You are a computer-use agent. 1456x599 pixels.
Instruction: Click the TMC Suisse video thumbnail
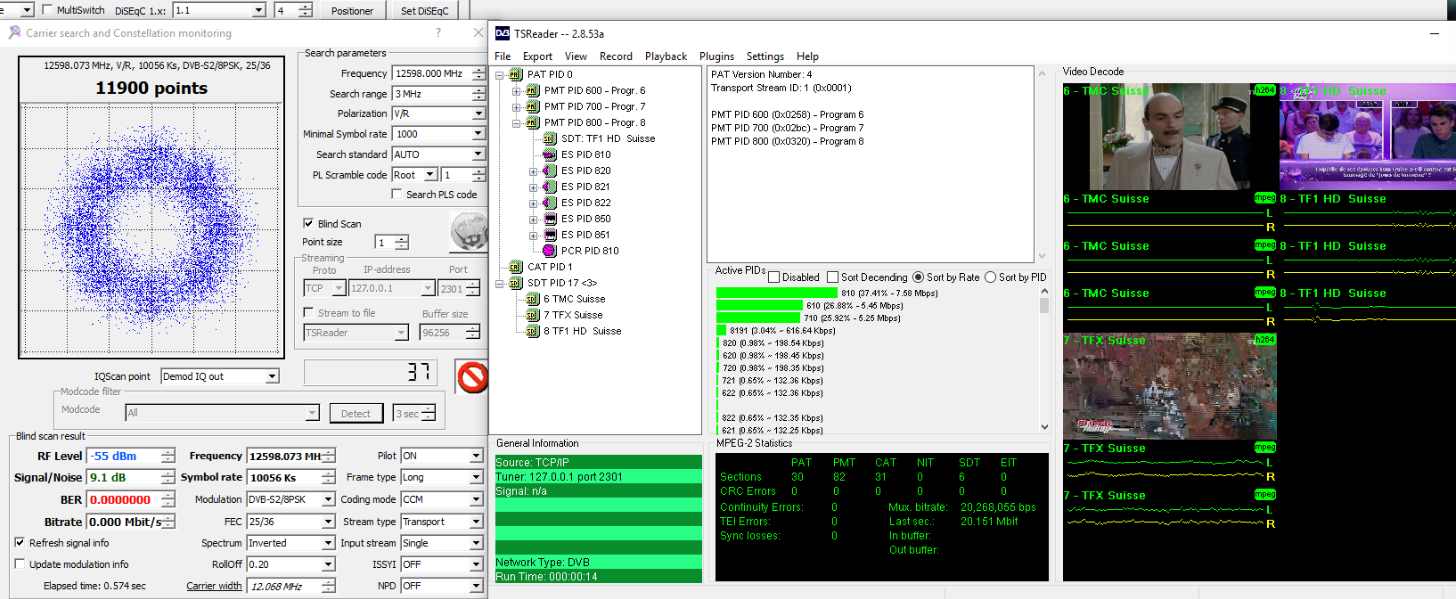coord(1170,136)
